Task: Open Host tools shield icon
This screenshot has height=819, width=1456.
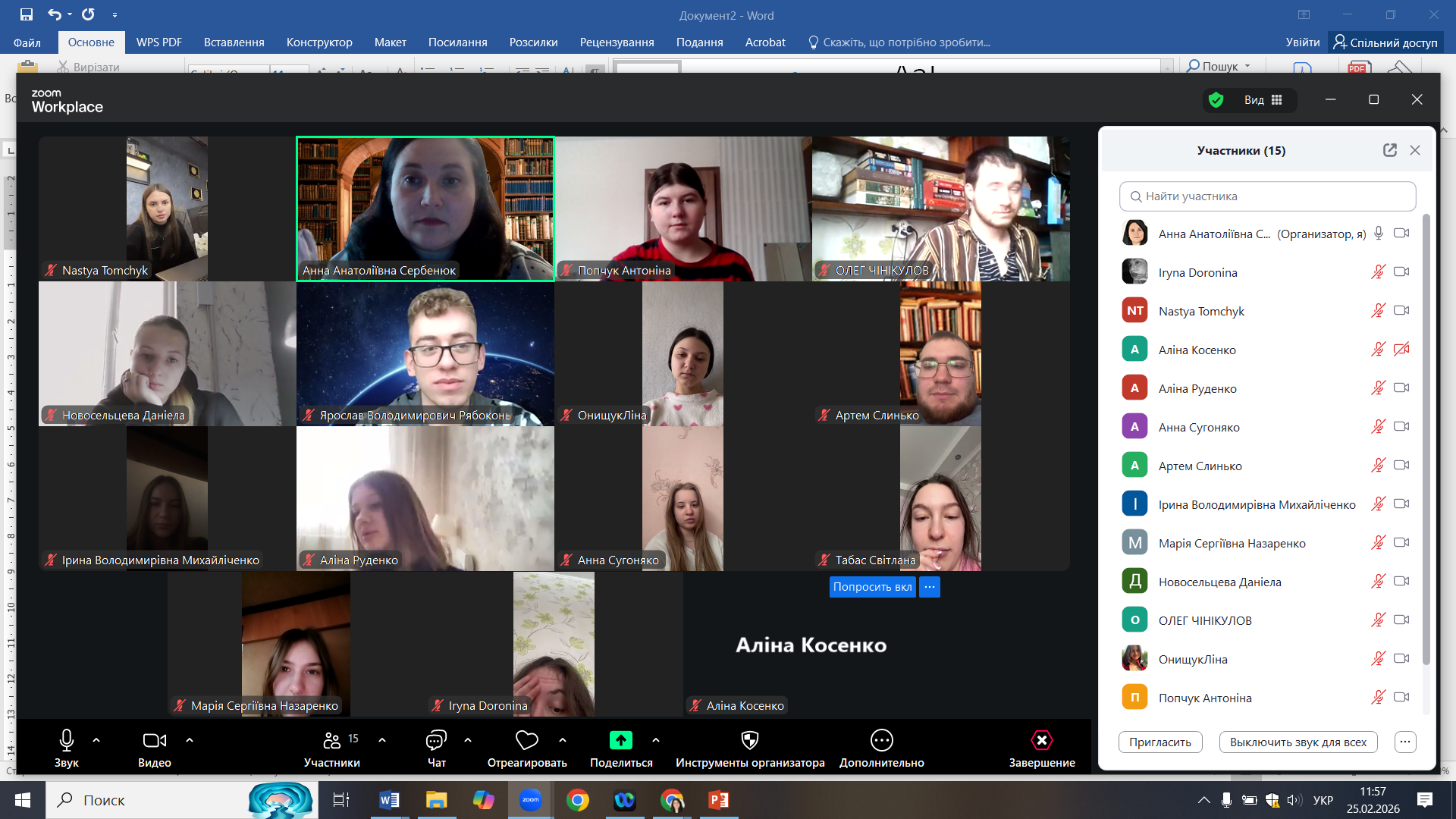Action: click(749, 740)
